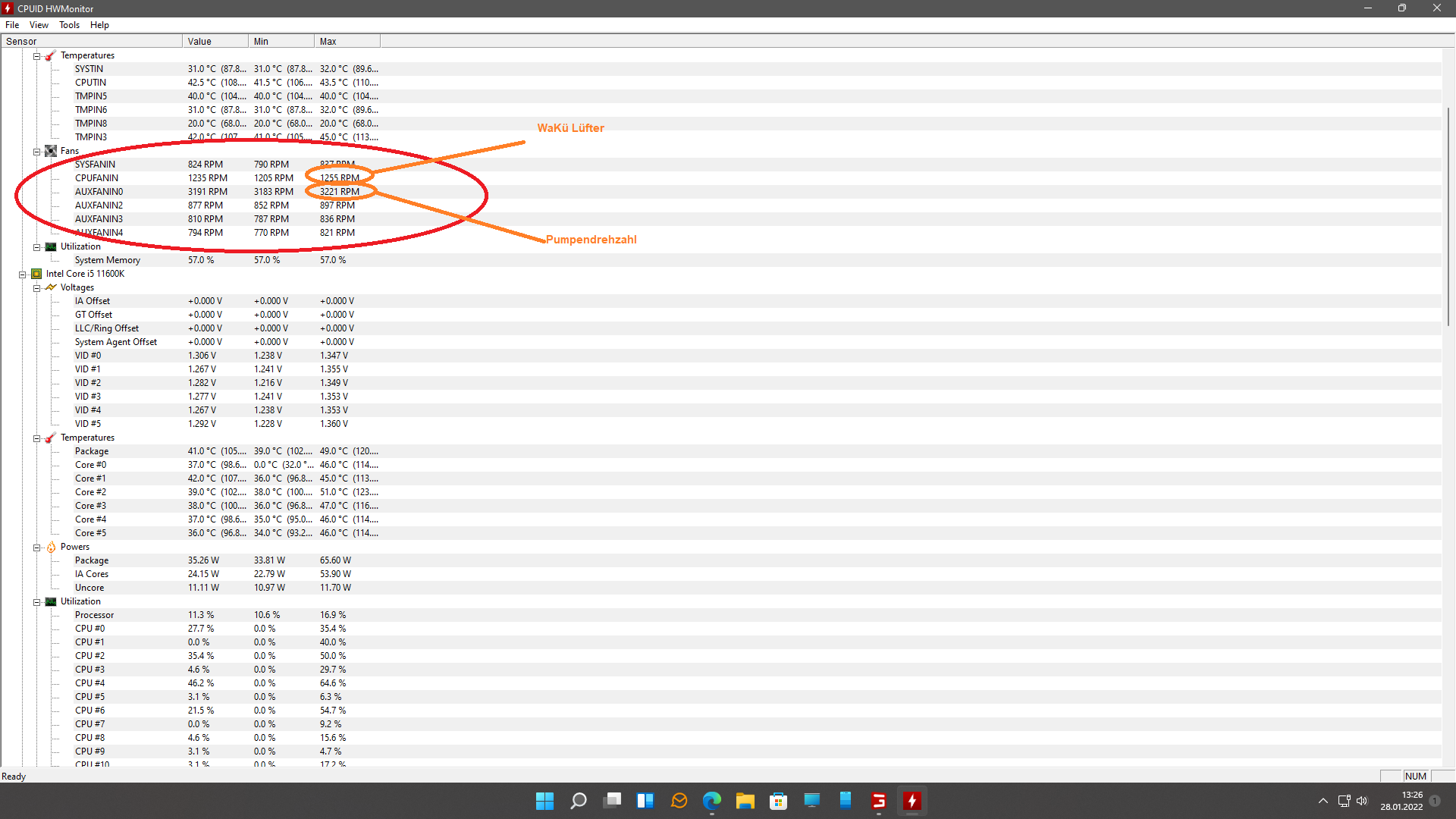Viewport: 1456px width, 819px height.
Task: Open the orange mail app in taskbar
Action: click(679, 801)
